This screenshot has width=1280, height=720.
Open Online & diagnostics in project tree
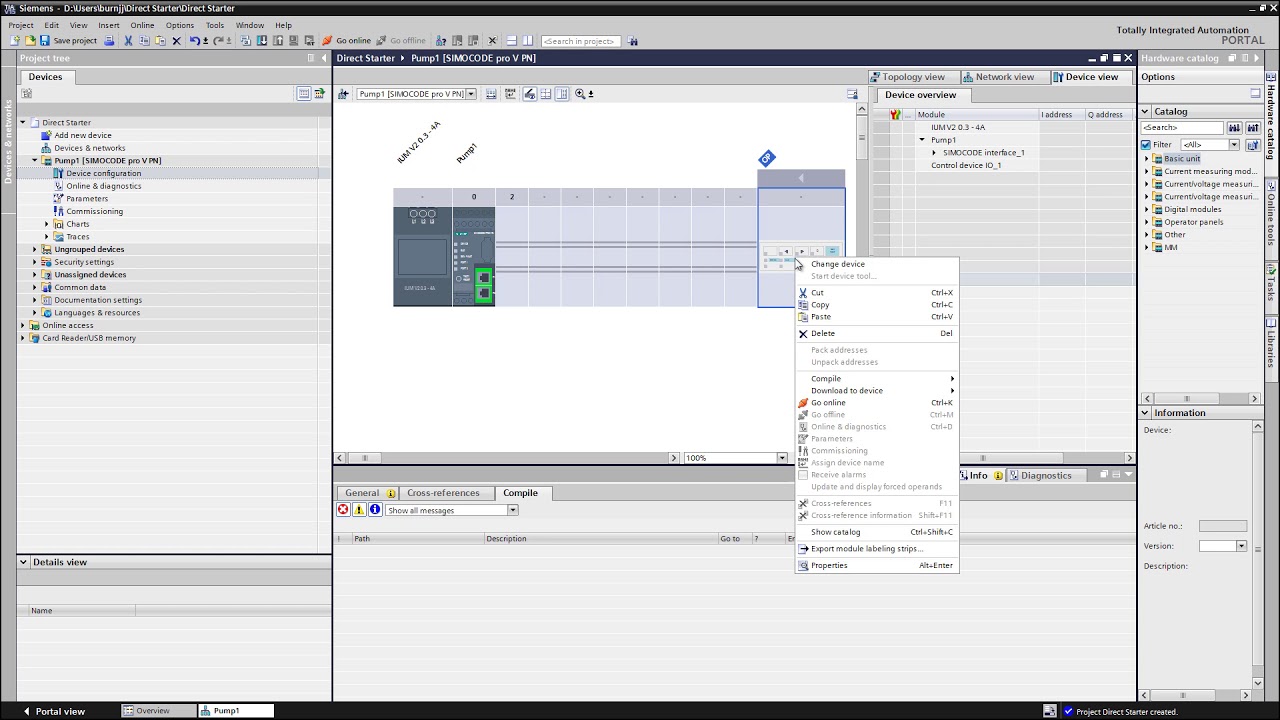coord(104,186)
